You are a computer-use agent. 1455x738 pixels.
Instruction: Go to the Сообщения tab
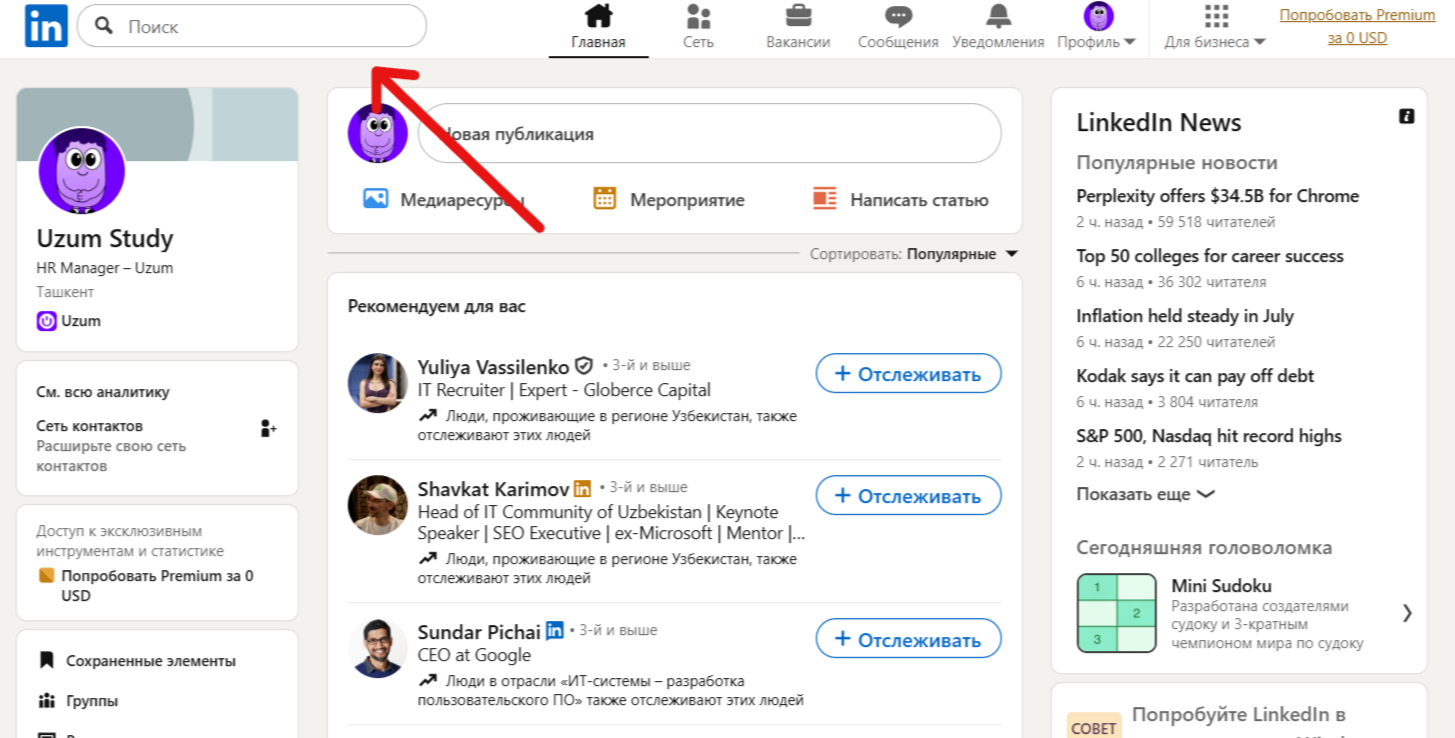[x=898, y=28]
